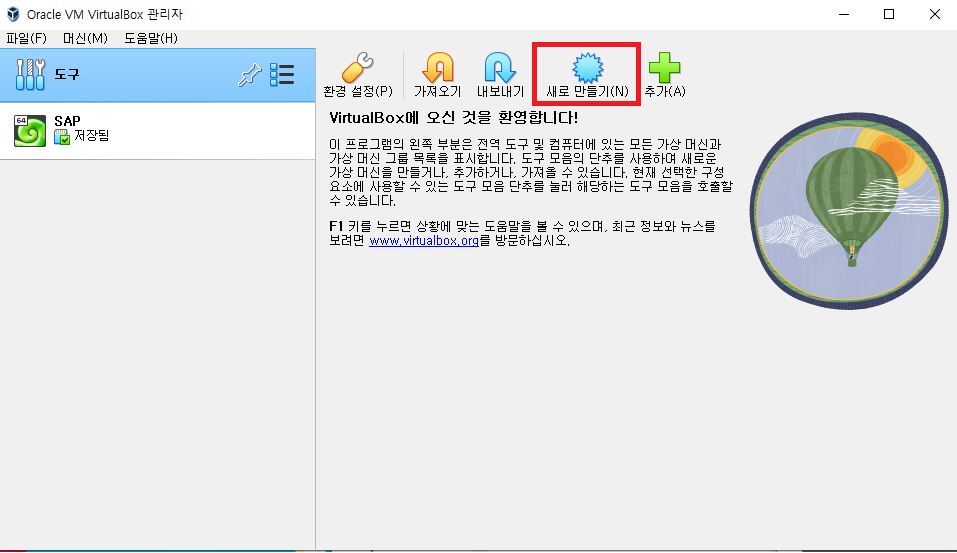This screenshot has width=957, height=553.
Task: Minimize the VirtualBox 관리자 window
Action: coord(844,14)
